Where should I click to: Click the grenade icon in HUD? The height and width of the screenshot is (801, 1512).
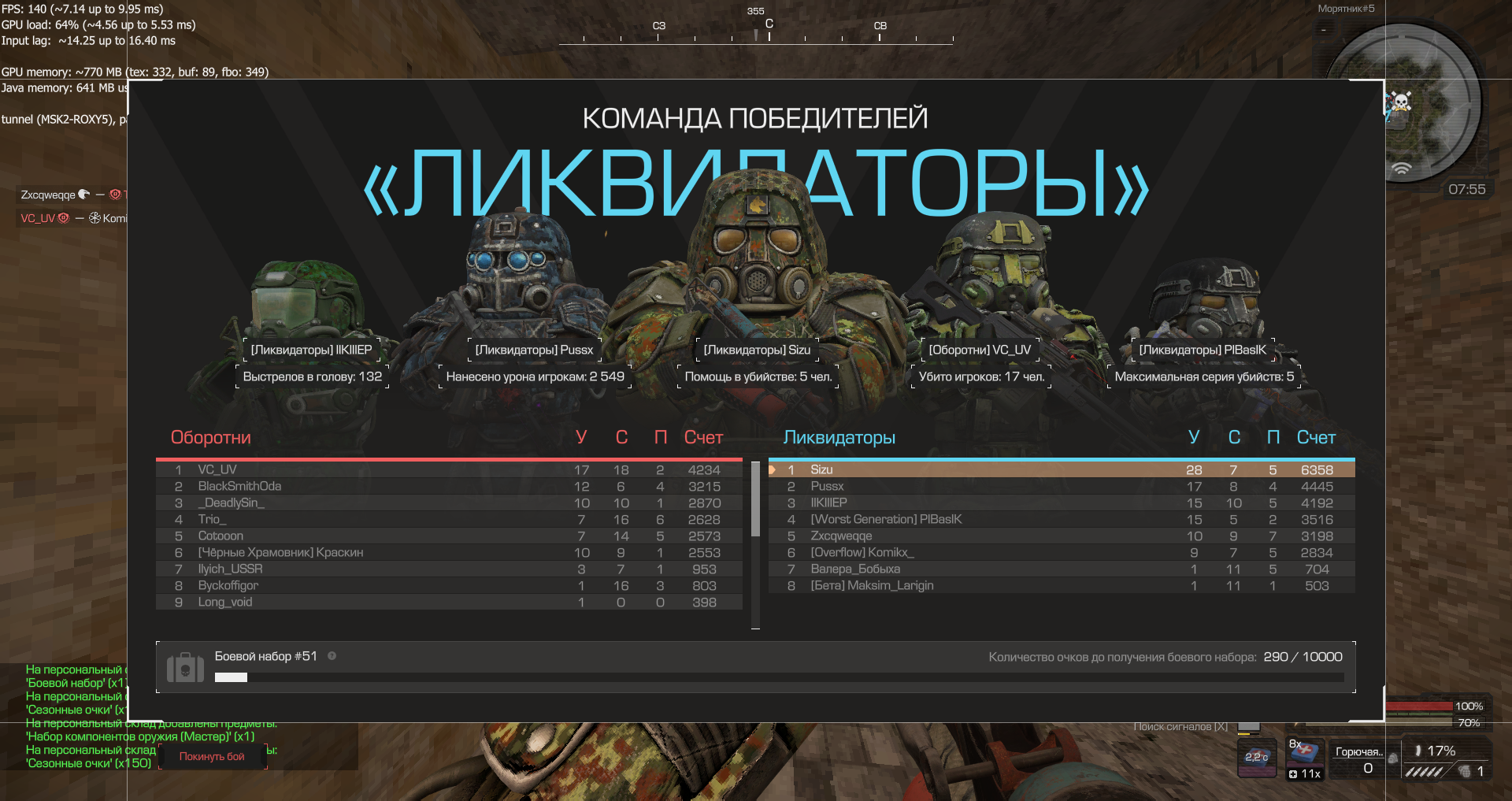click(x=1465, y=771)
